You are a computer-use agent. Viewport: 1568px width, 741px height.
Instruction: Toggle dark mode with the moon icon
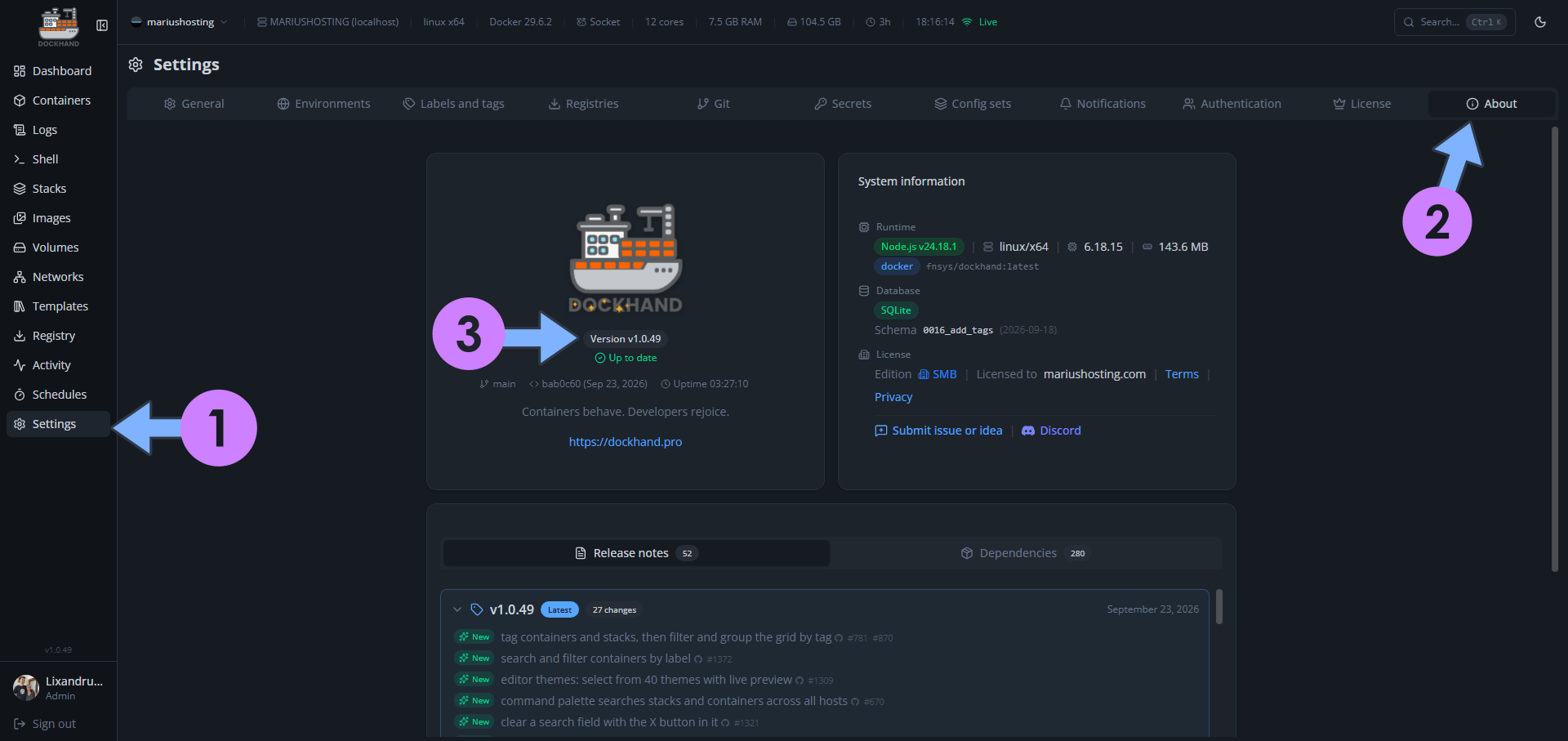(x=1540, y=22)
